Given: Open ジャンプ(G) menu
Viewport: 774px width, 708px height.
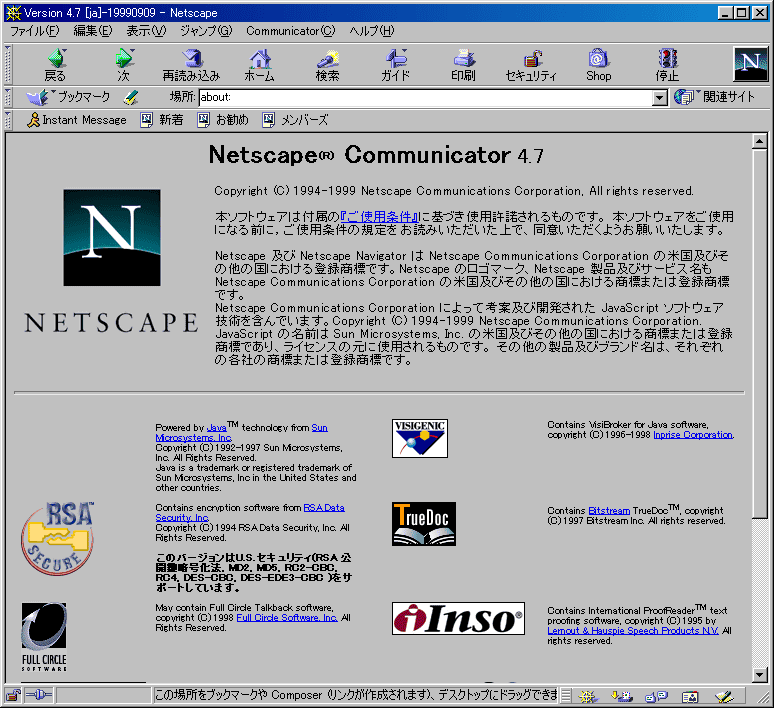Looking at the screenshot, I should coord(206,31).
